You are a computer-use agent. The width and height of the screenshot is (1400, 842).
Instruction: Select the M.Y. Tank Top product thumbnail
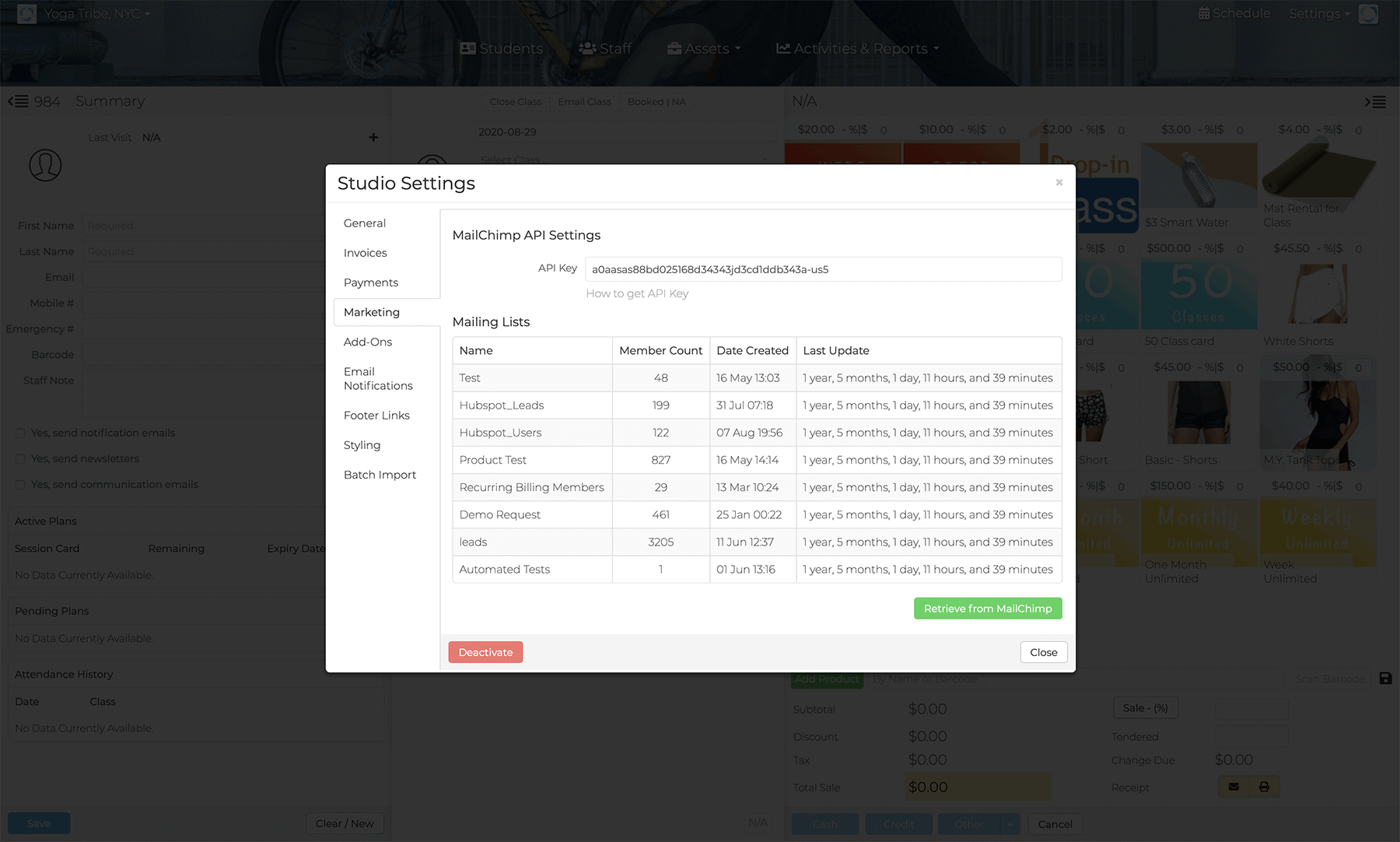[1318, 414]
